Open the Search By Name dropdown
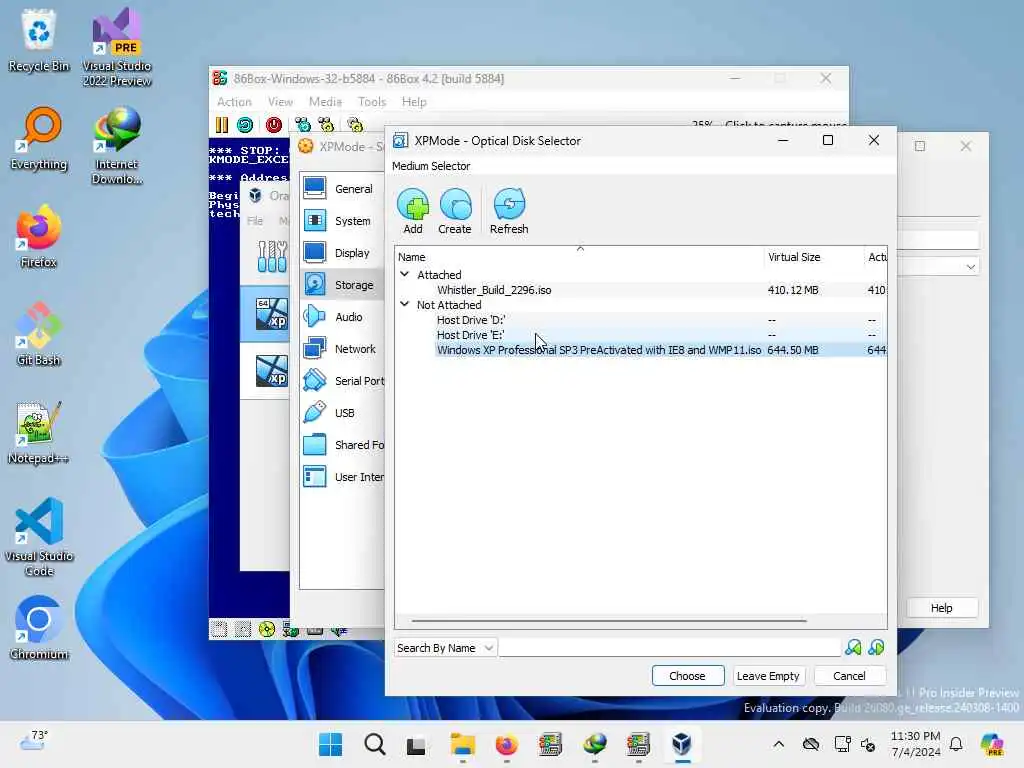 click(x=445, y=648)
